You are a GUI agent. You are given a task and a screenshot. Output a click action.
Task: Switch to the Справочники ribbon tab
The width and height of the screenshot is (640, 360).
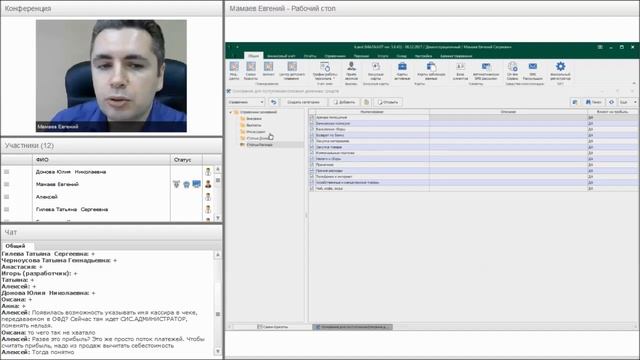[335, 56]
